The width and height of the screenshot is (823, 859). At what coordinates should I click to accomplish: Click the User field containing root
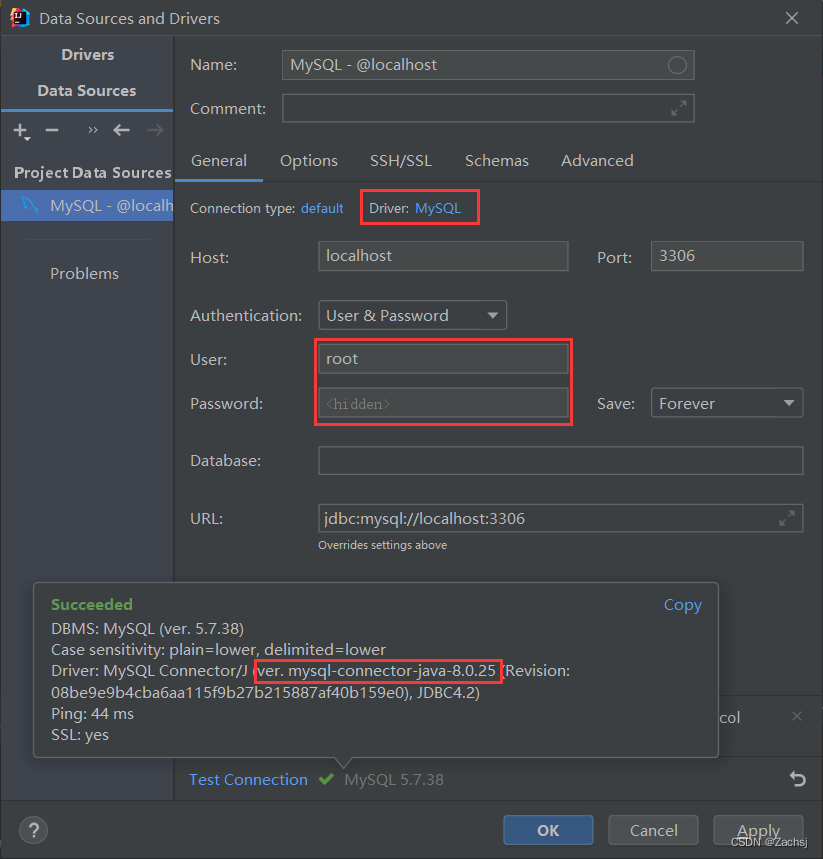(x=443, y=359)
